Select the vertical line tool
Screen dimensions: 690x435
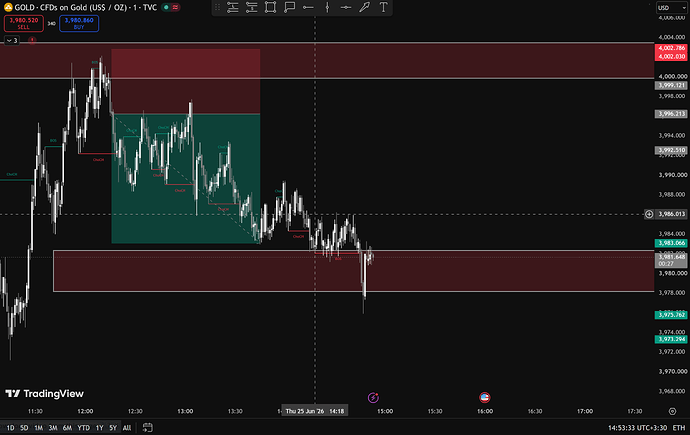(327, 7)
